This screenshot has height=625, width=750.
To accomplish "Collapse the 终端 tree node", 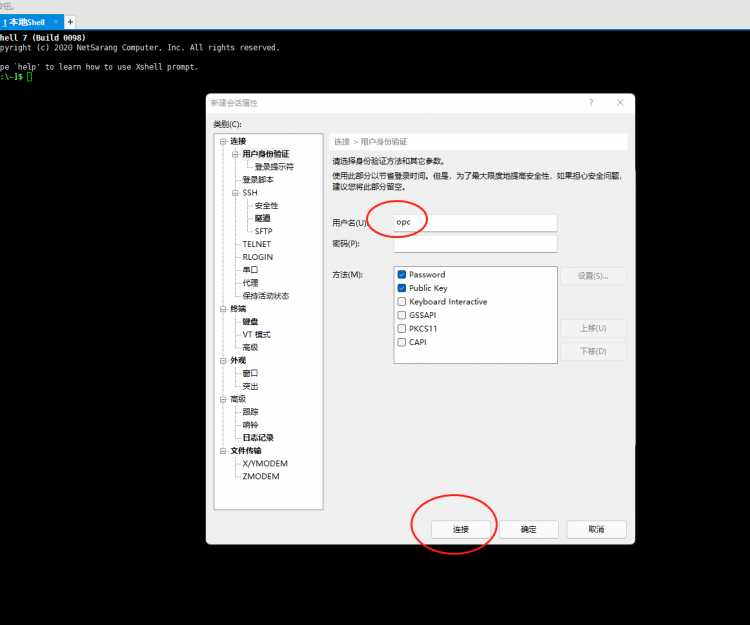I will 223,309.
